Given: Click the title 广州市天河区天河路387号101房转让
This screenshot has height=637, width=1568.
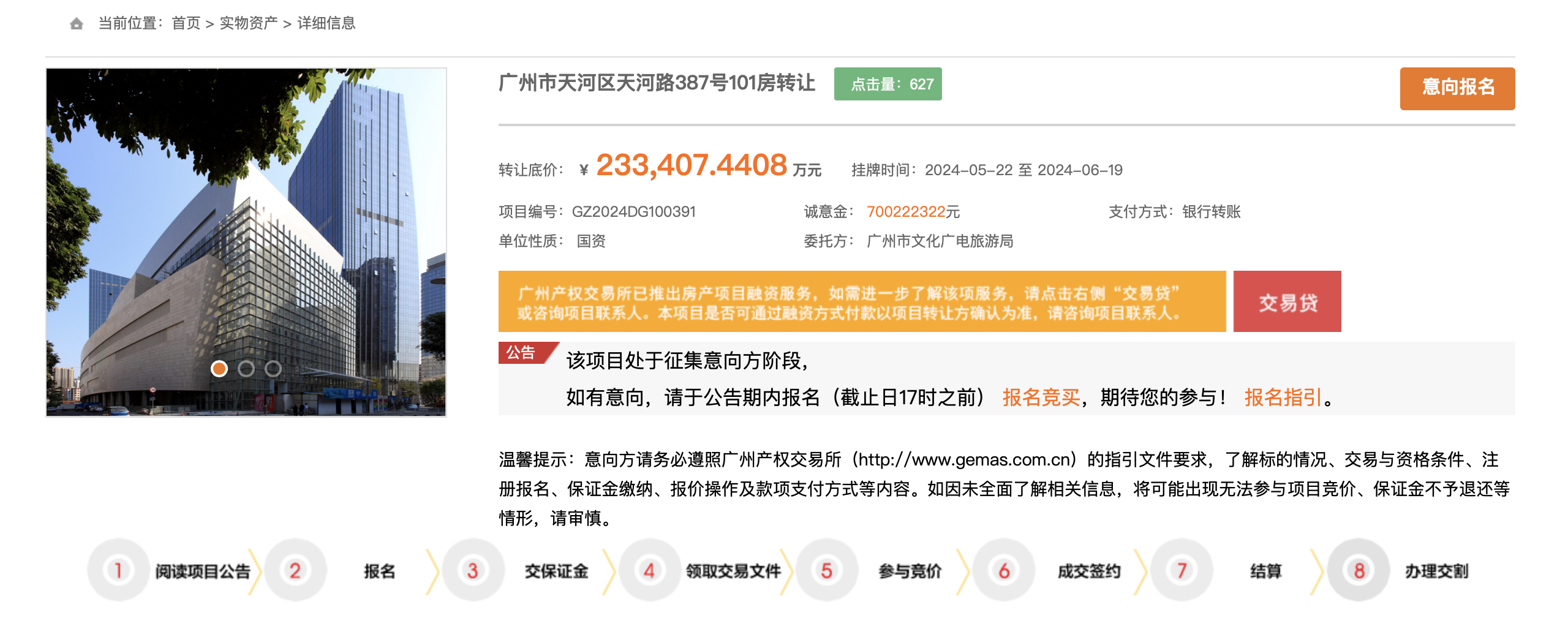Looking at the screenshot, I should click(x=657, y=83).
